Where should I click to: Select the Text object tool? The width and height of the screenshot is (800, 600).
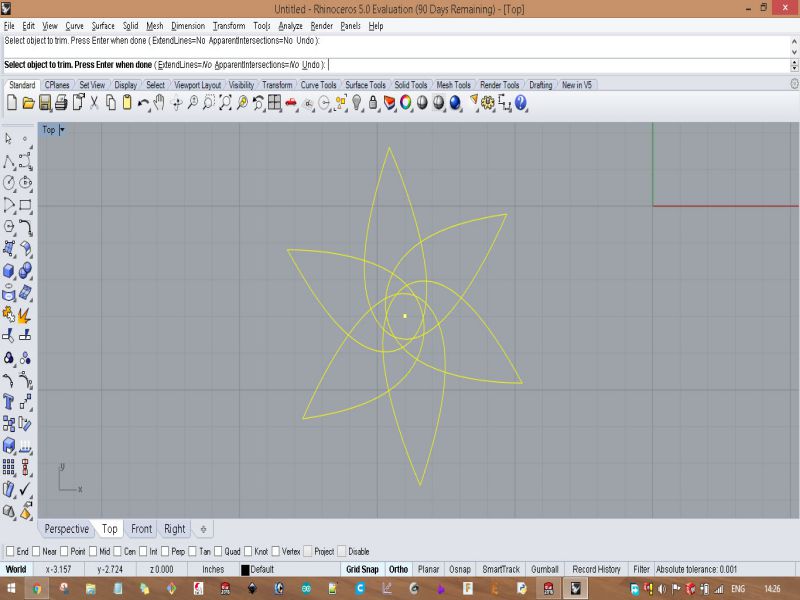[9, 401]
